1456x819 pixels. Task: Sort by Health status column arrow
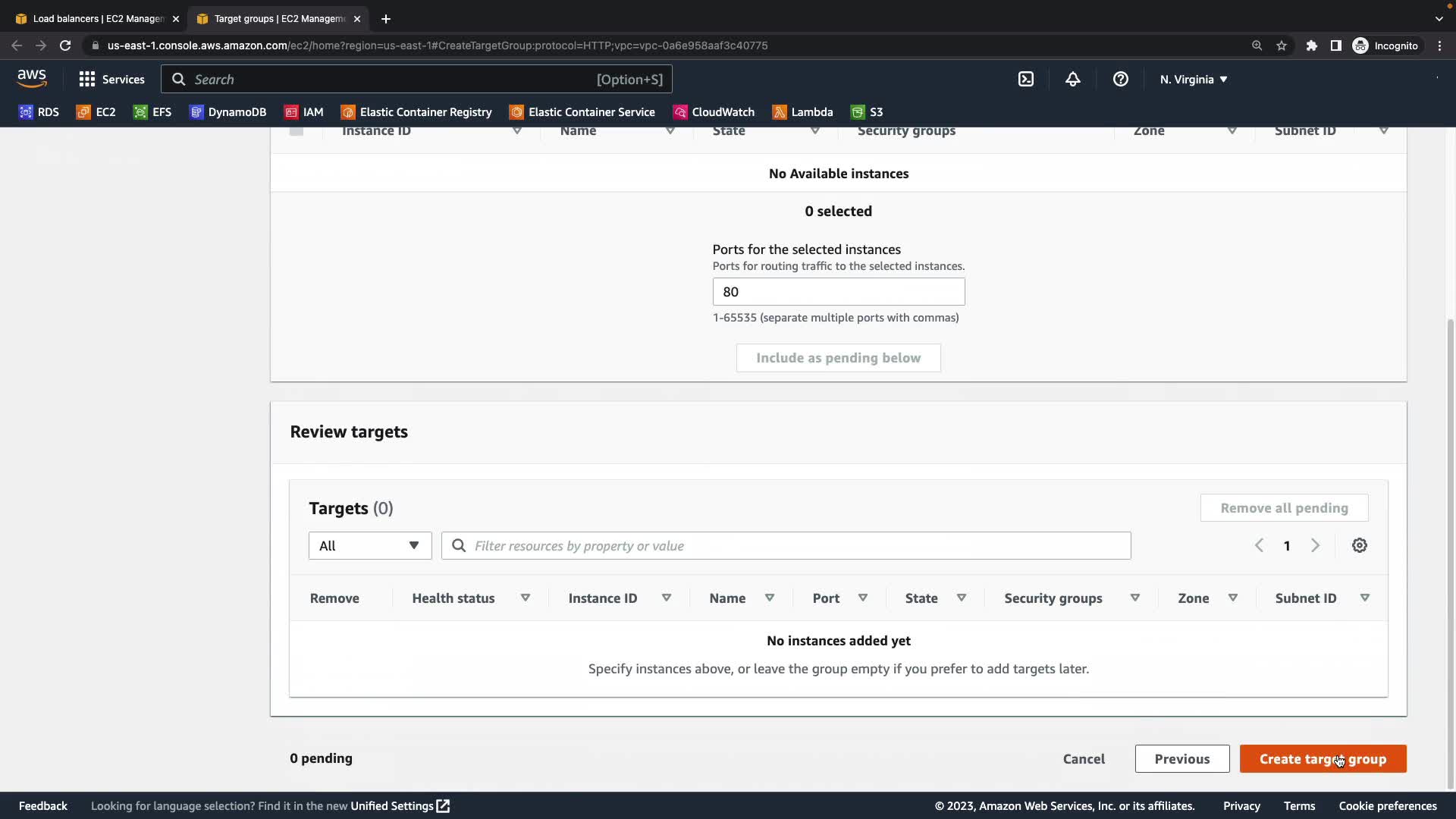[525, 598]
